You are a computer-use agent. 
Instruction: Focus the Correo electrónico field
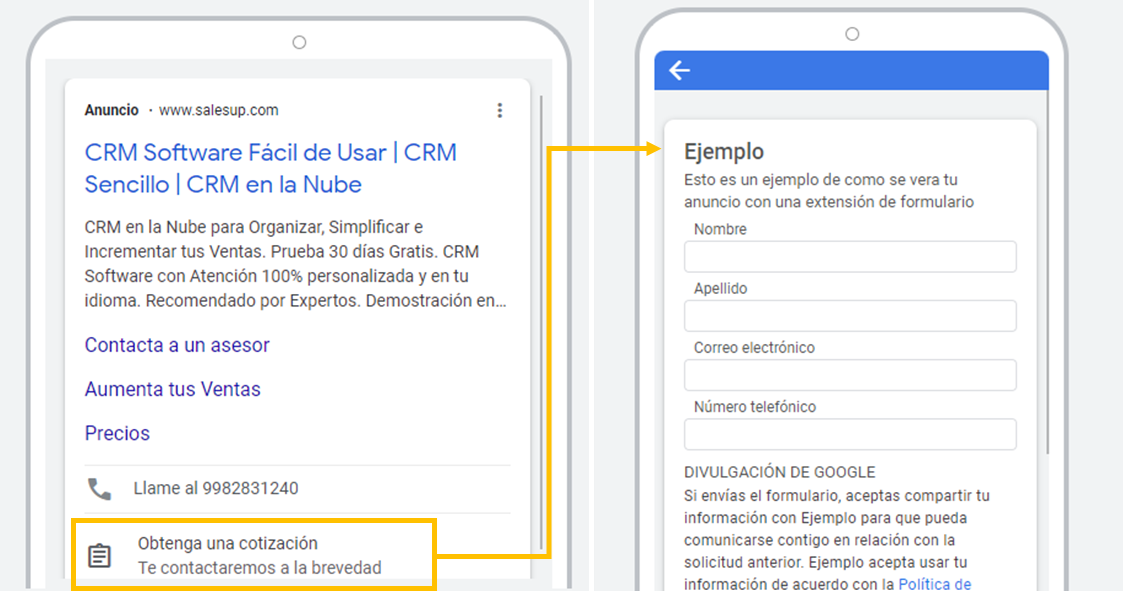coord(850,375)
